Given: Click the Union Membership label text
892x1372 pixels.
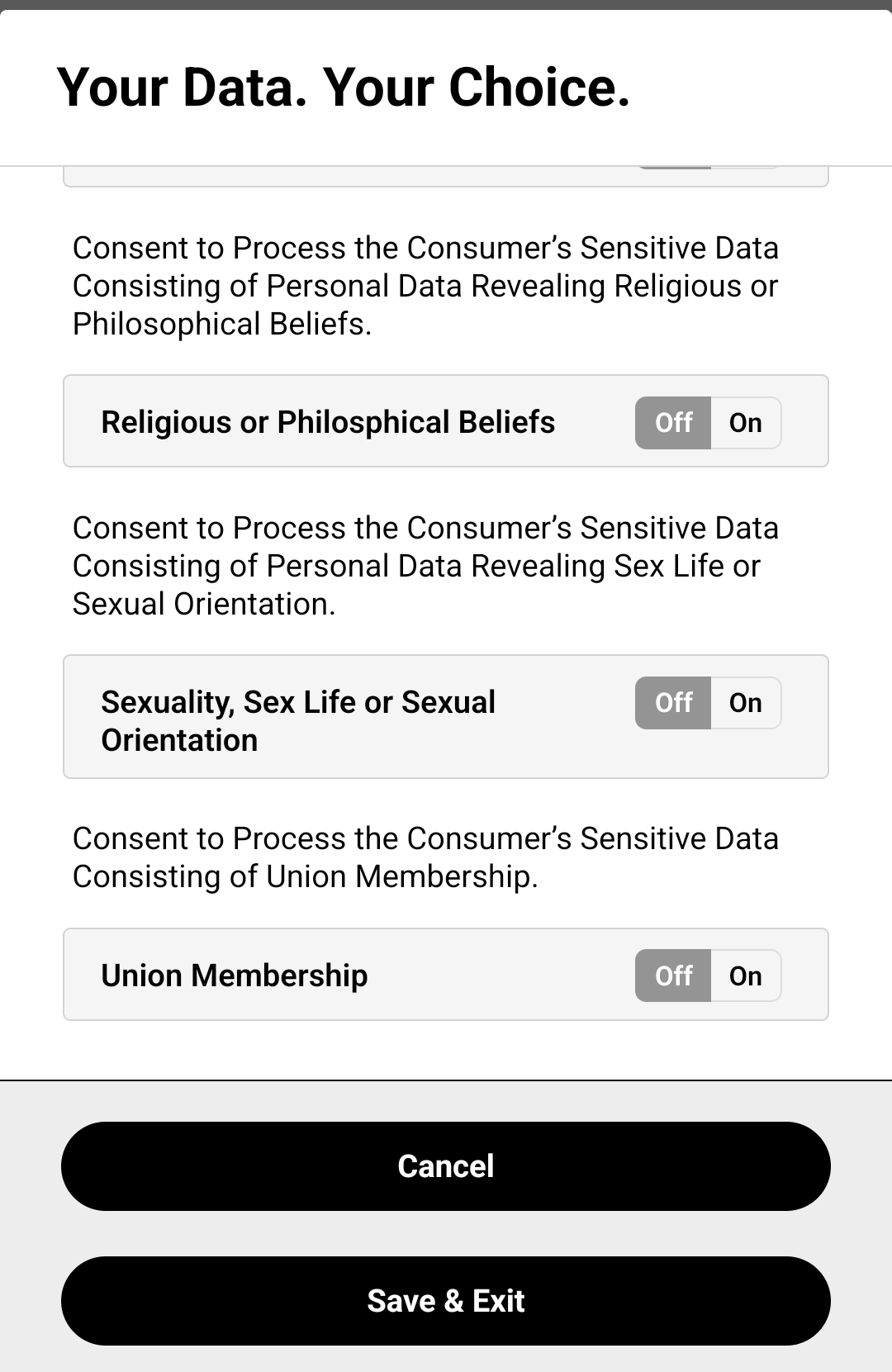Looking at the screenshot, I should tap(235, 976).
